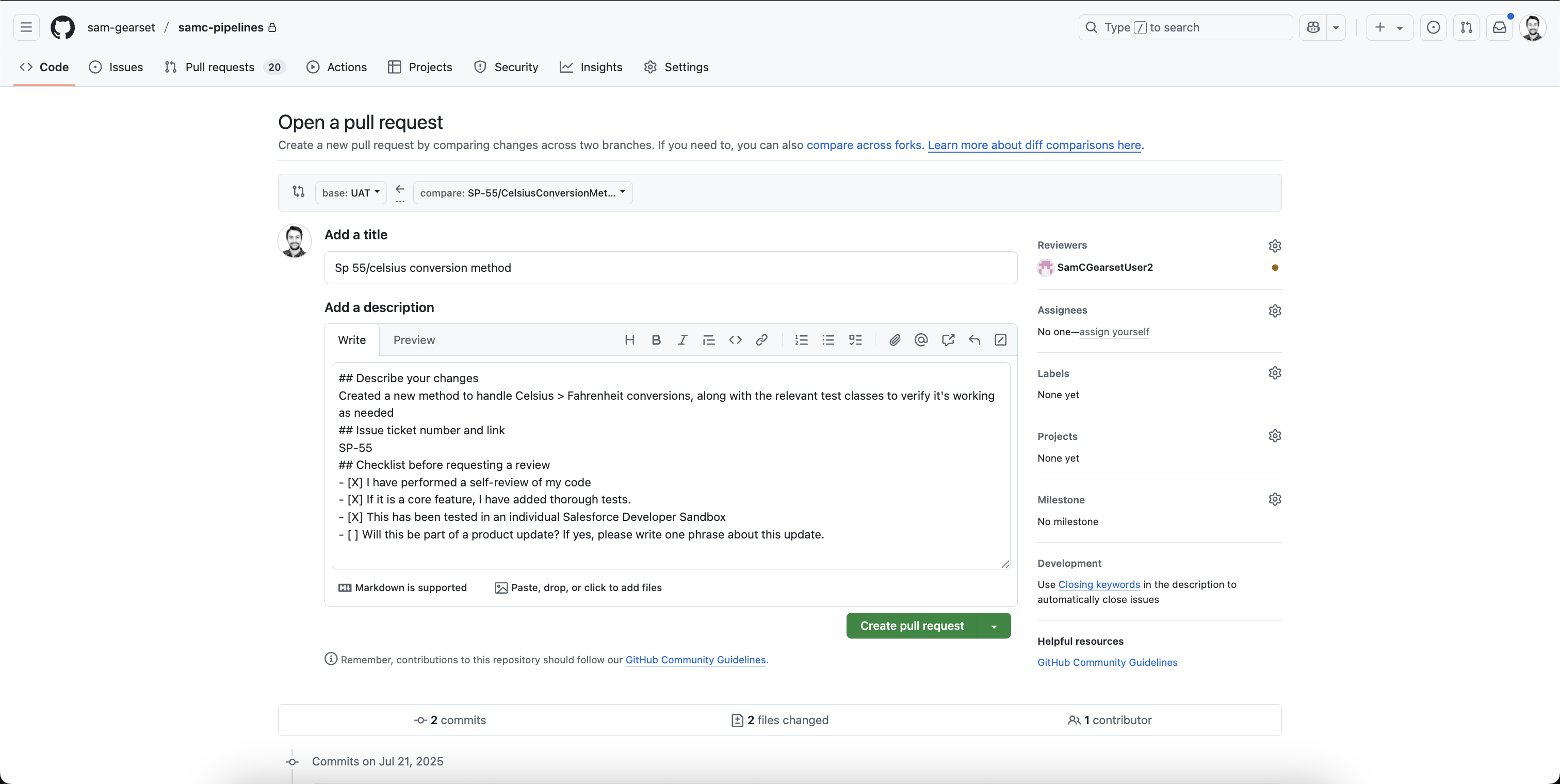
Task: Click the Italic formatting icon
Action: click(x=683, y=339)
